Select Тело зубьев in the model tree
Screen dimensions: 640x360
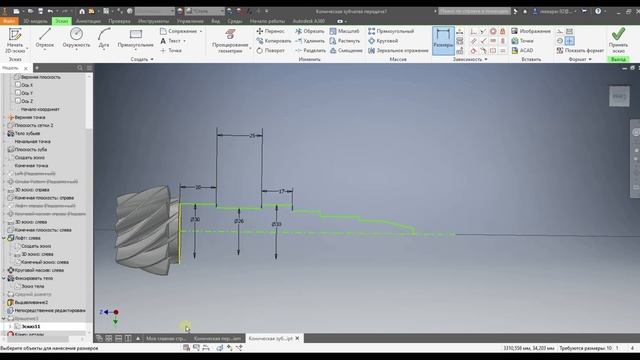click(x=27, y=133)
